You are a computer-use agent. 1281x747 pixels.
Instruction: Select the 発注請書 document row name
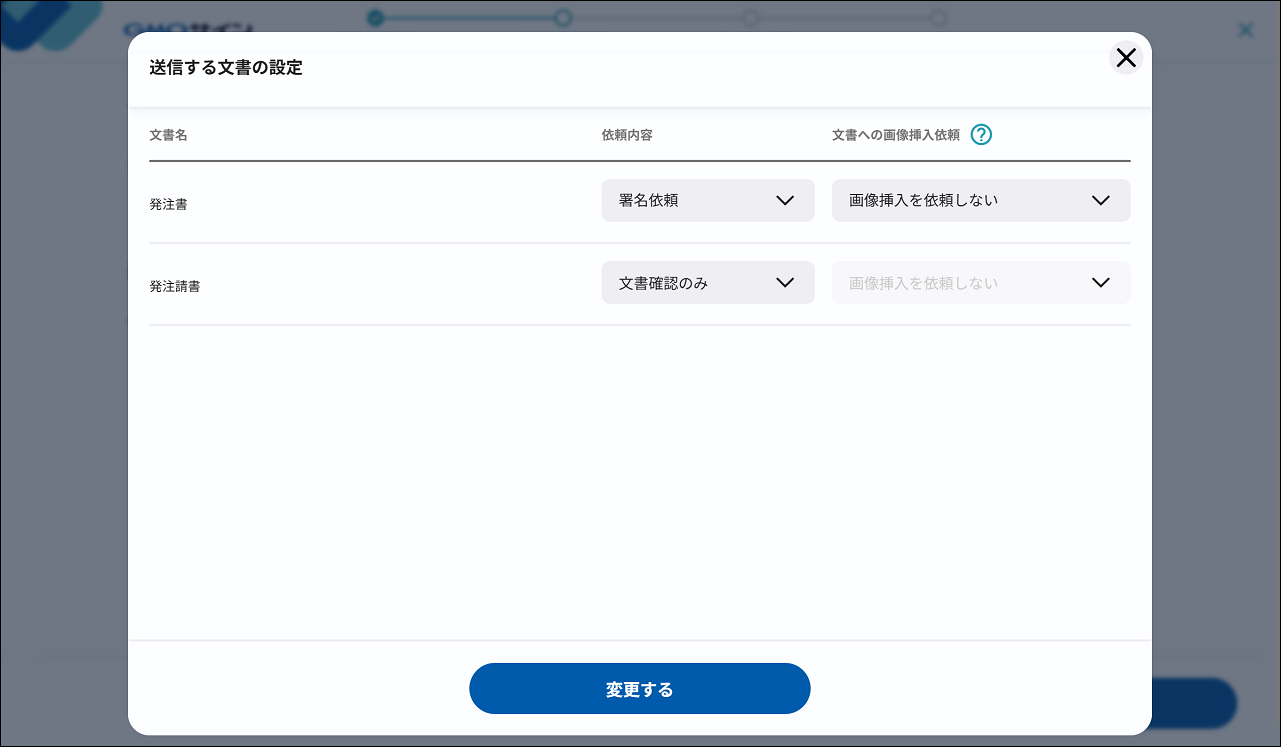[174, 286]
